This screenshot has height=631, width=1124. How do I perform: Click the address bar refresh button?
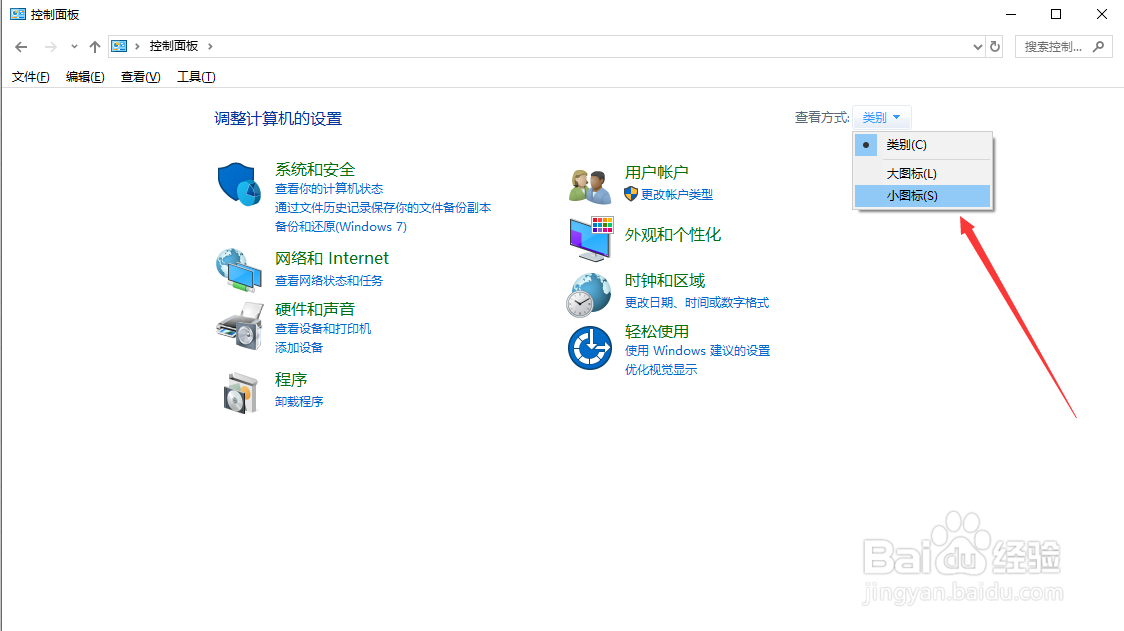995,46
